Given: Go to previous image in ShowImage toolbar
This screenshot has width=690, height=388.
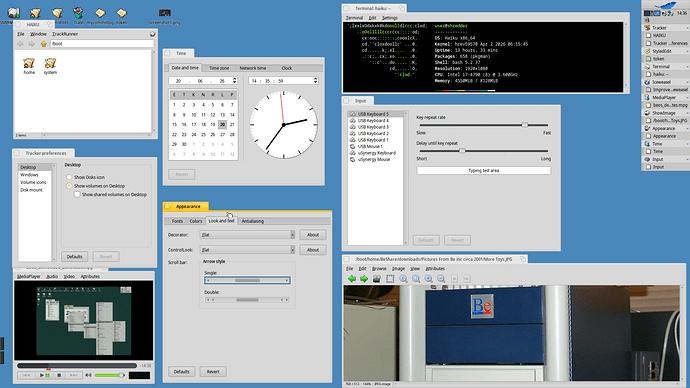Looking at the screenshot, I should [x=352, y=278].
